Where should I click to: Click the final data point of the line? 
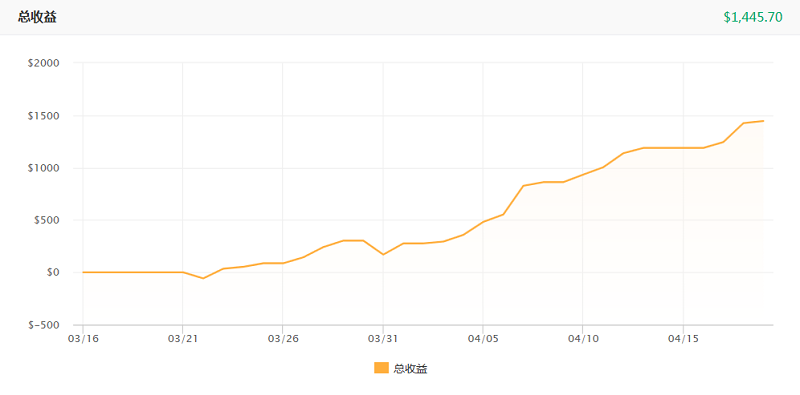click(x=763, y=121)
